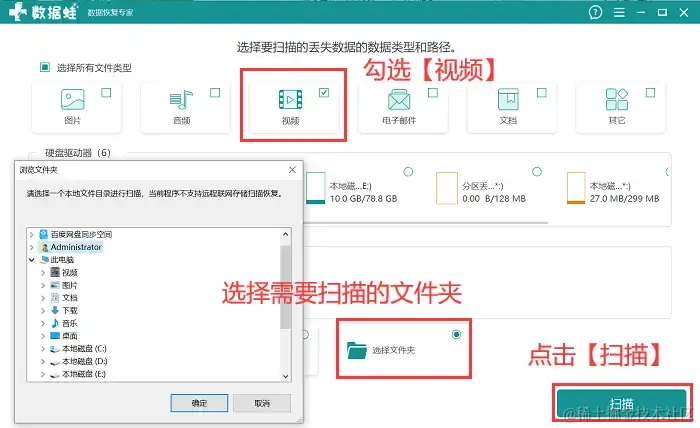Click the 0.00 B/128 MB text
700x428 pixels.
(x=494, y=199)
